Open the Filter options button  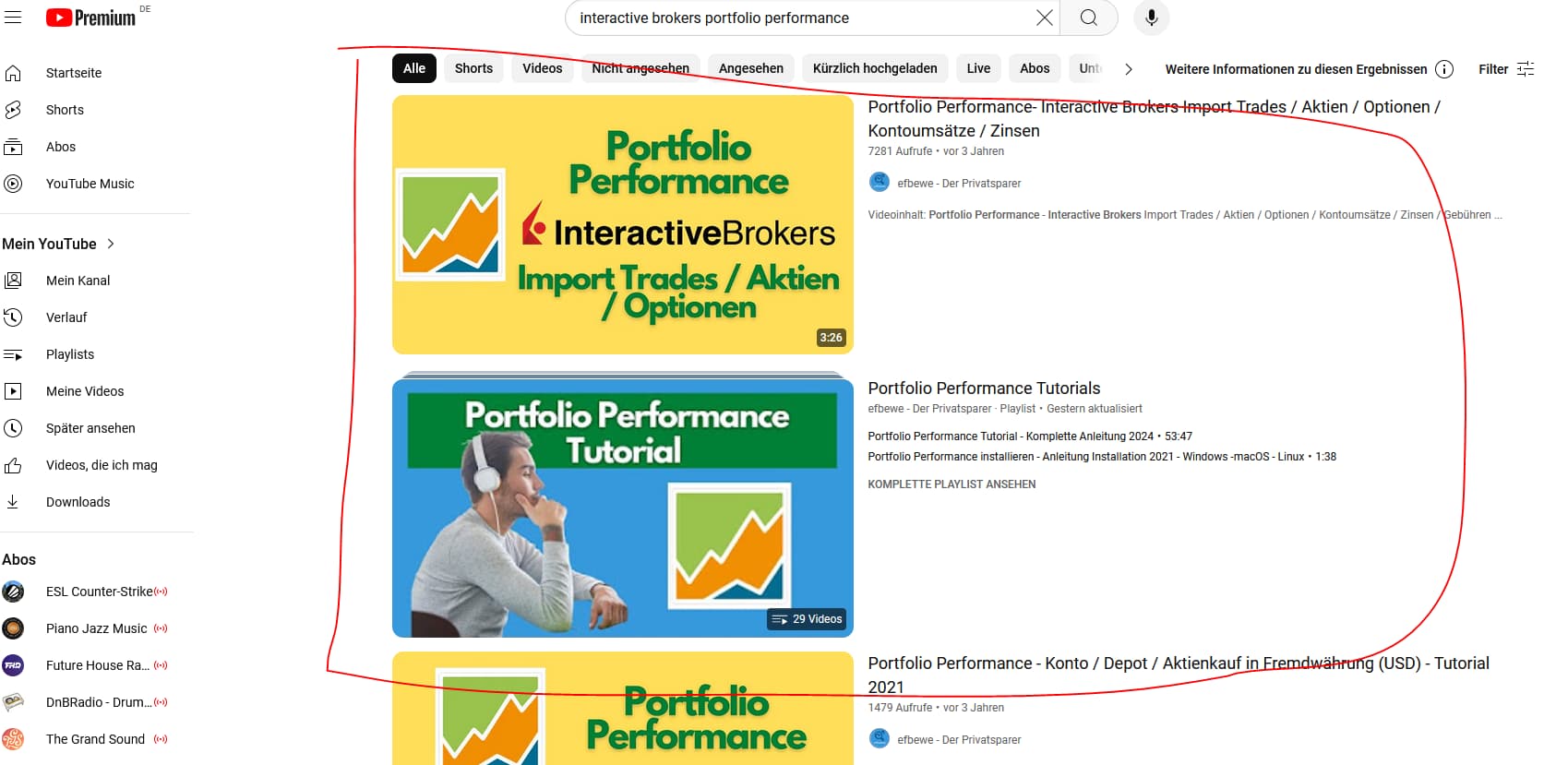tap(1506, 69)
